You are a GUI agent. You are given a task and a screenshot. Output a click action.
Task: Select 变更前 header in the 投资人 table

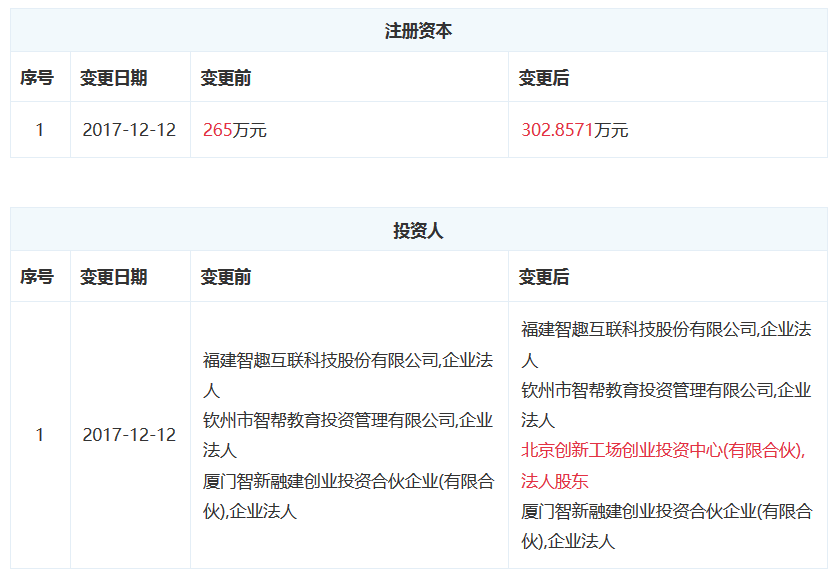coord(226,277)
